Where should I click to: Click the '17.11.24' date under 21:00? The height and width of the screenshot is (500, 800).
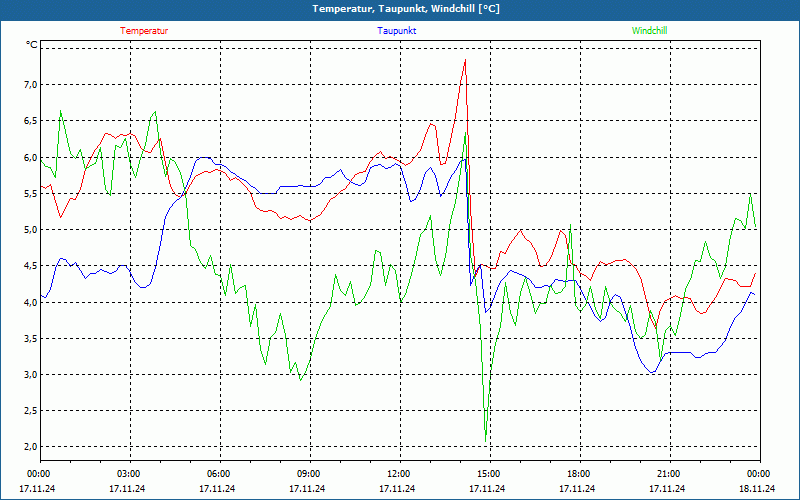667,489
